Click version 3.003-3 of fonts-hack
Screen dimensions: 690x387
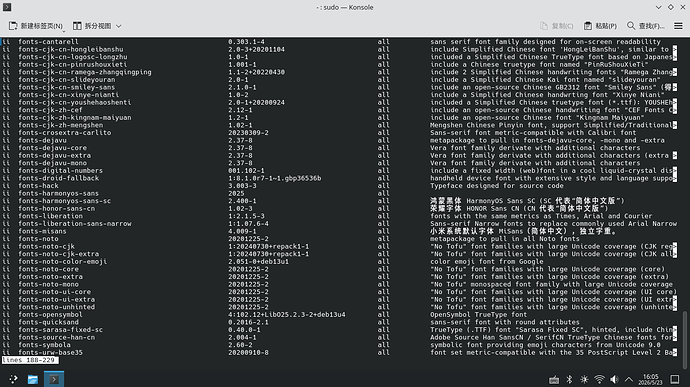tap(242, 186)
